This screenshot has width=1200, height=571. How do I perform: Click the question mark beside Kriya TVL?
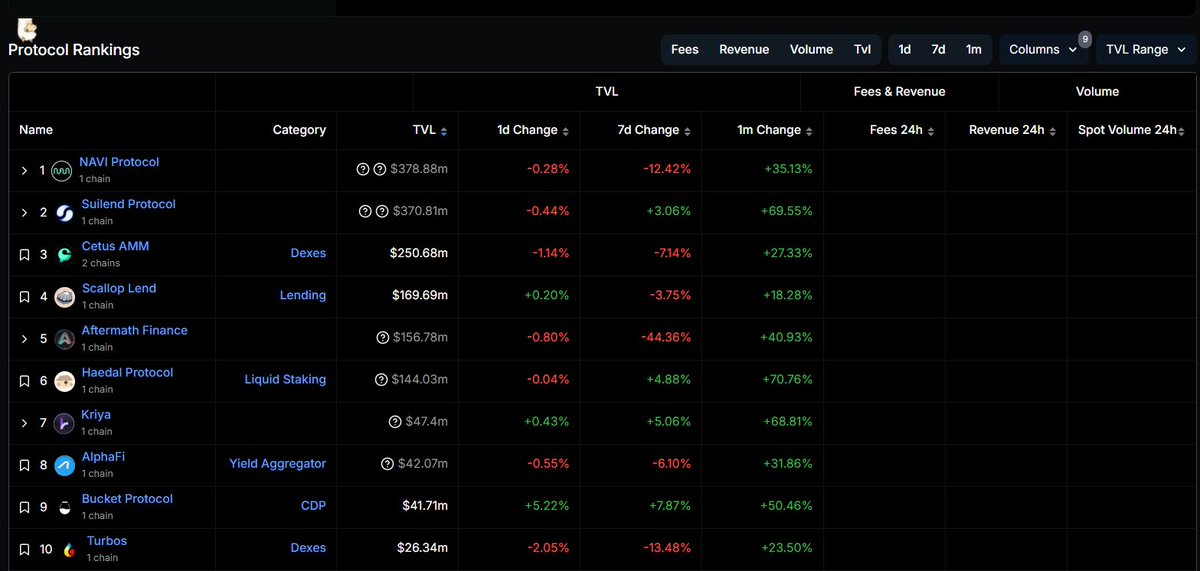tap(395, 422)
